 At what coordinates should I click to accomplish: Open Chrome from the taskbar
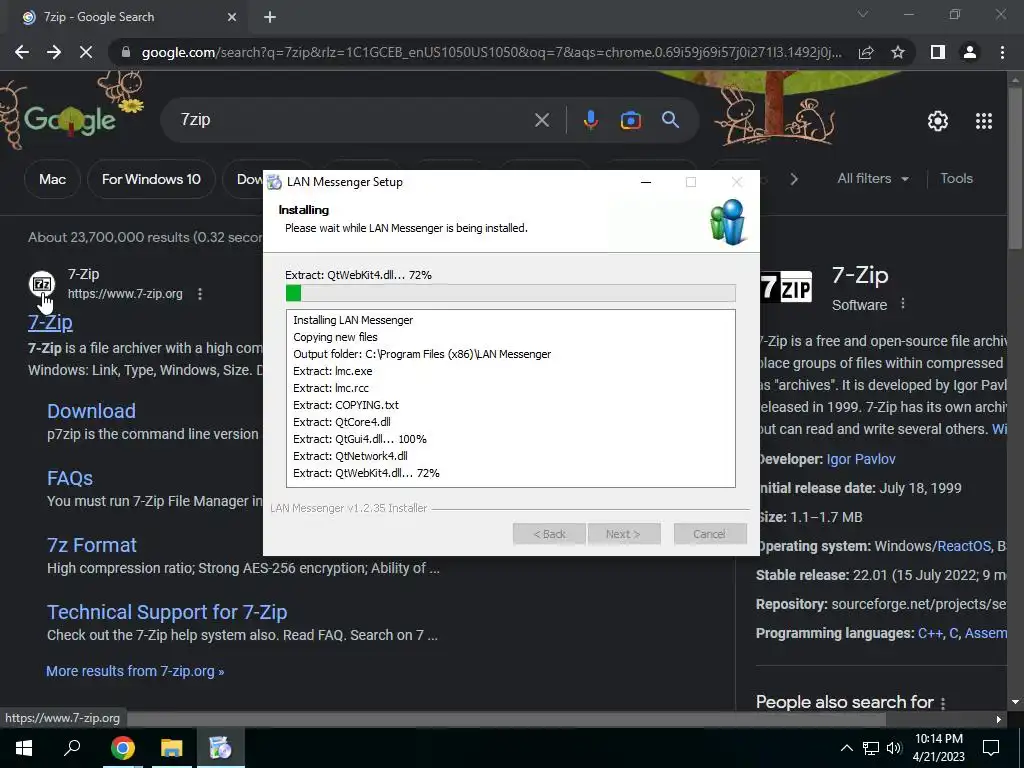point(122,748)
